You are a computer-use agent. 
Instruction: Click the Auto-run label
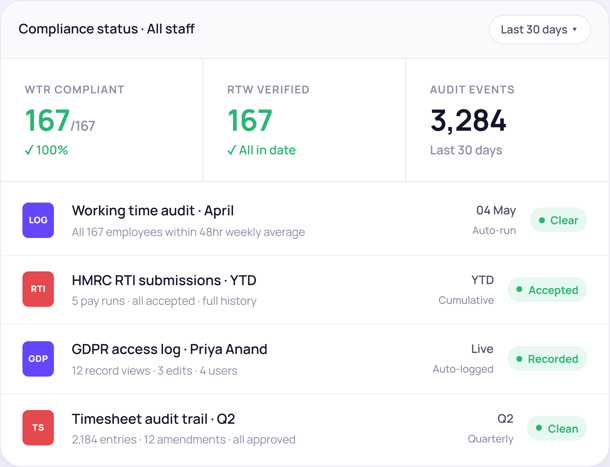494,230
